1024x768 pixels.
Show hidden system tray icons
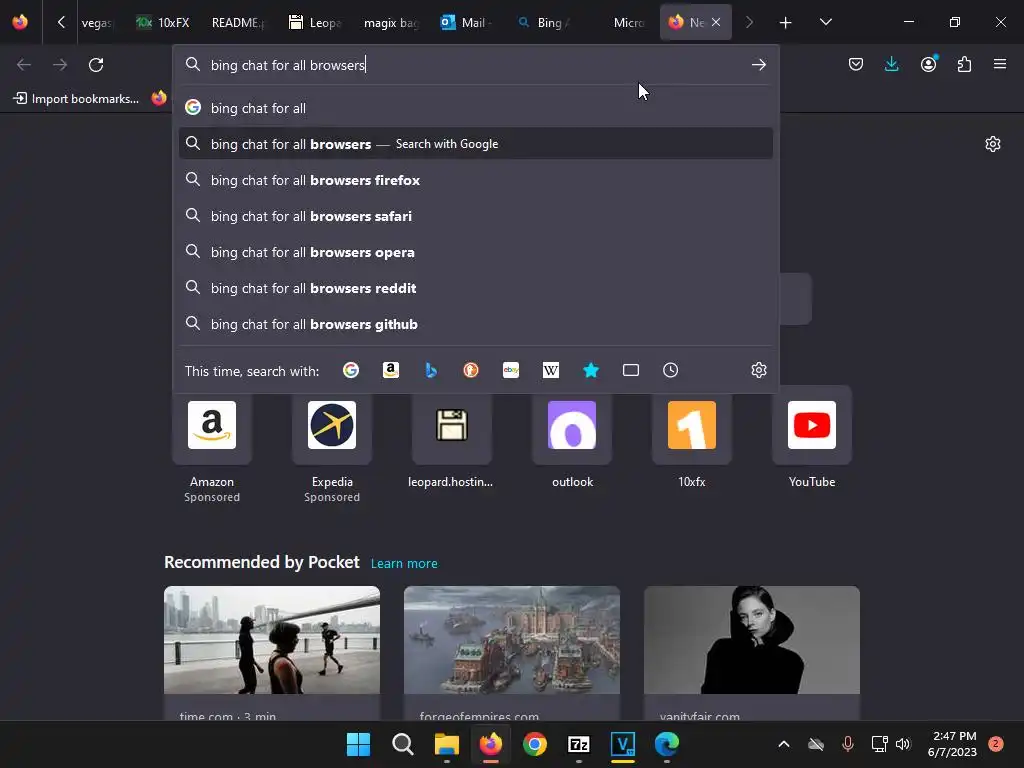[x=784, y=744]
